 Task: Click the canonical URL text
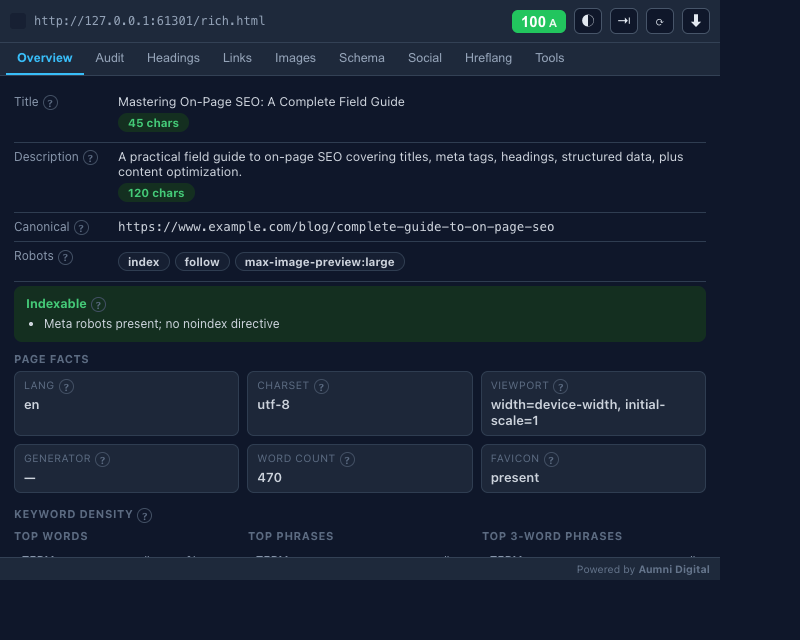336,227
